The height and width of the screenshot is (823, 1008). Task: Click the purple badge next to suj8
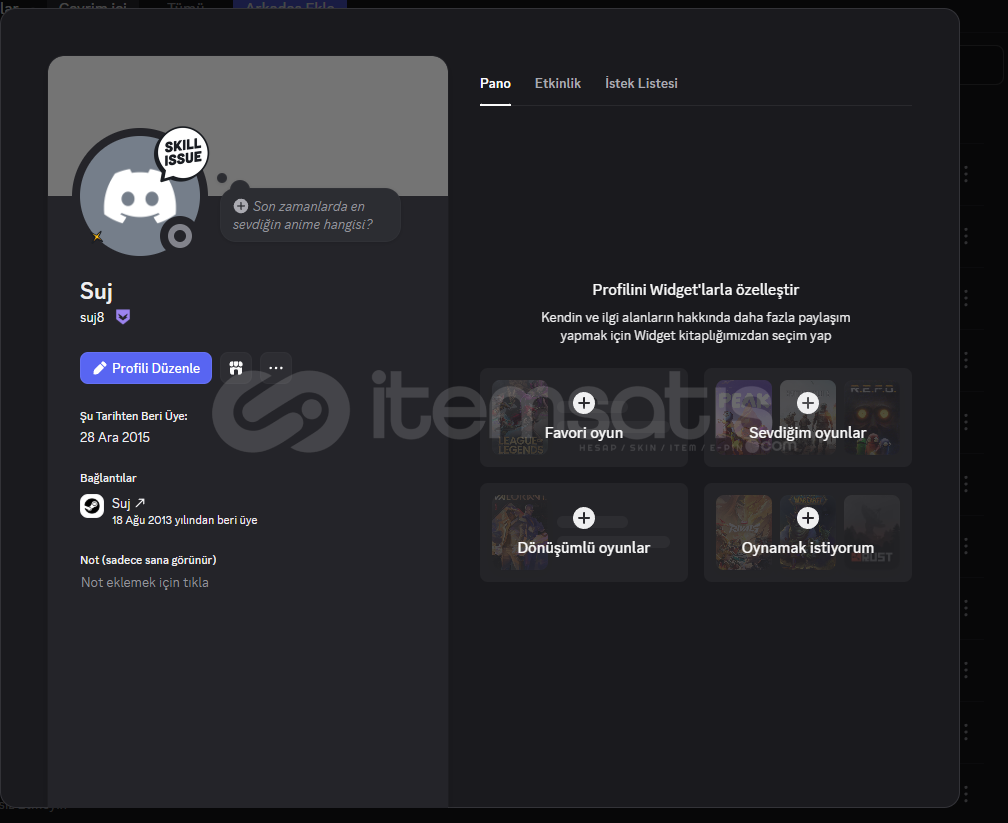click(x=123, y=317)
